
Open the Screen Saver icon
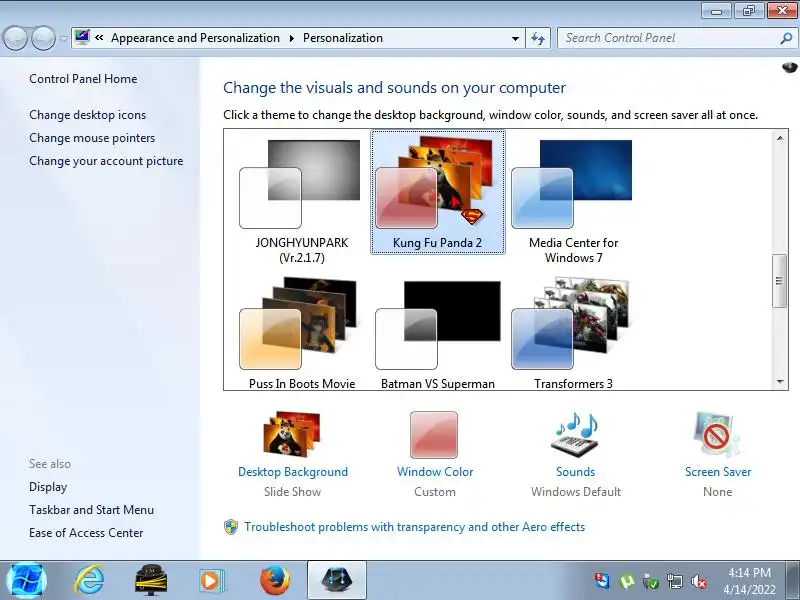(x=717, y=435)
